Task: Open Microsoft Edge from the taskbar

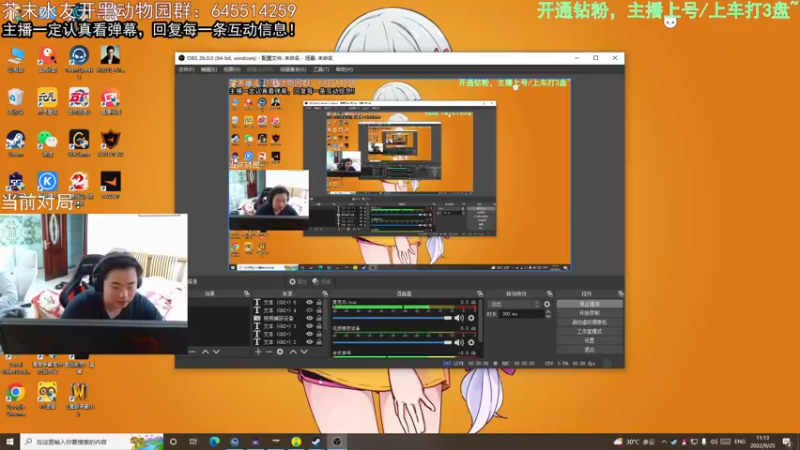Action: (x=214, y=441)
